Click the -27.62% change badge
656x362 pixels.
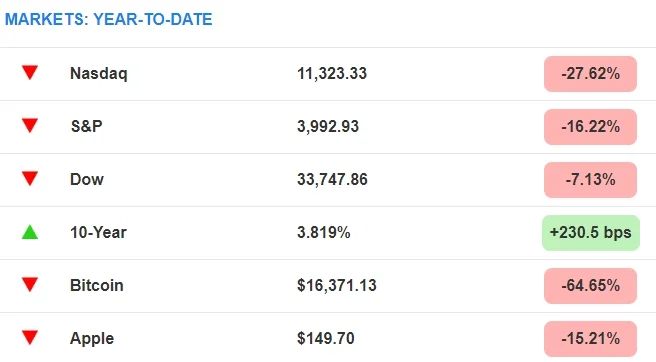click(590, 74)
